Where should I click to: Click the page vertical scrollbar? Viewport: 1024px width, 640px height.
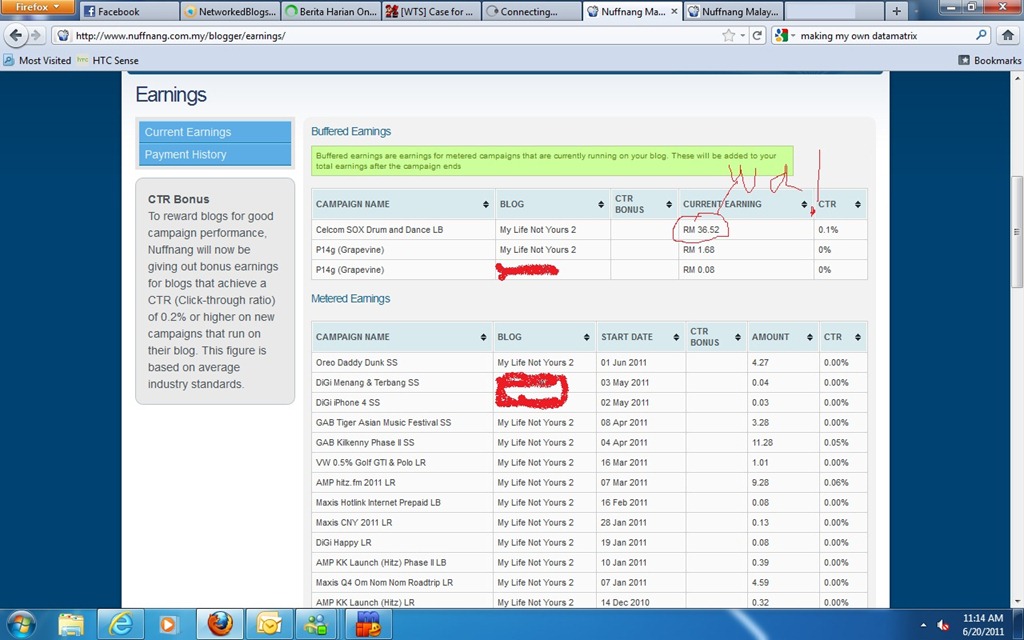(x=1017, y=232)
